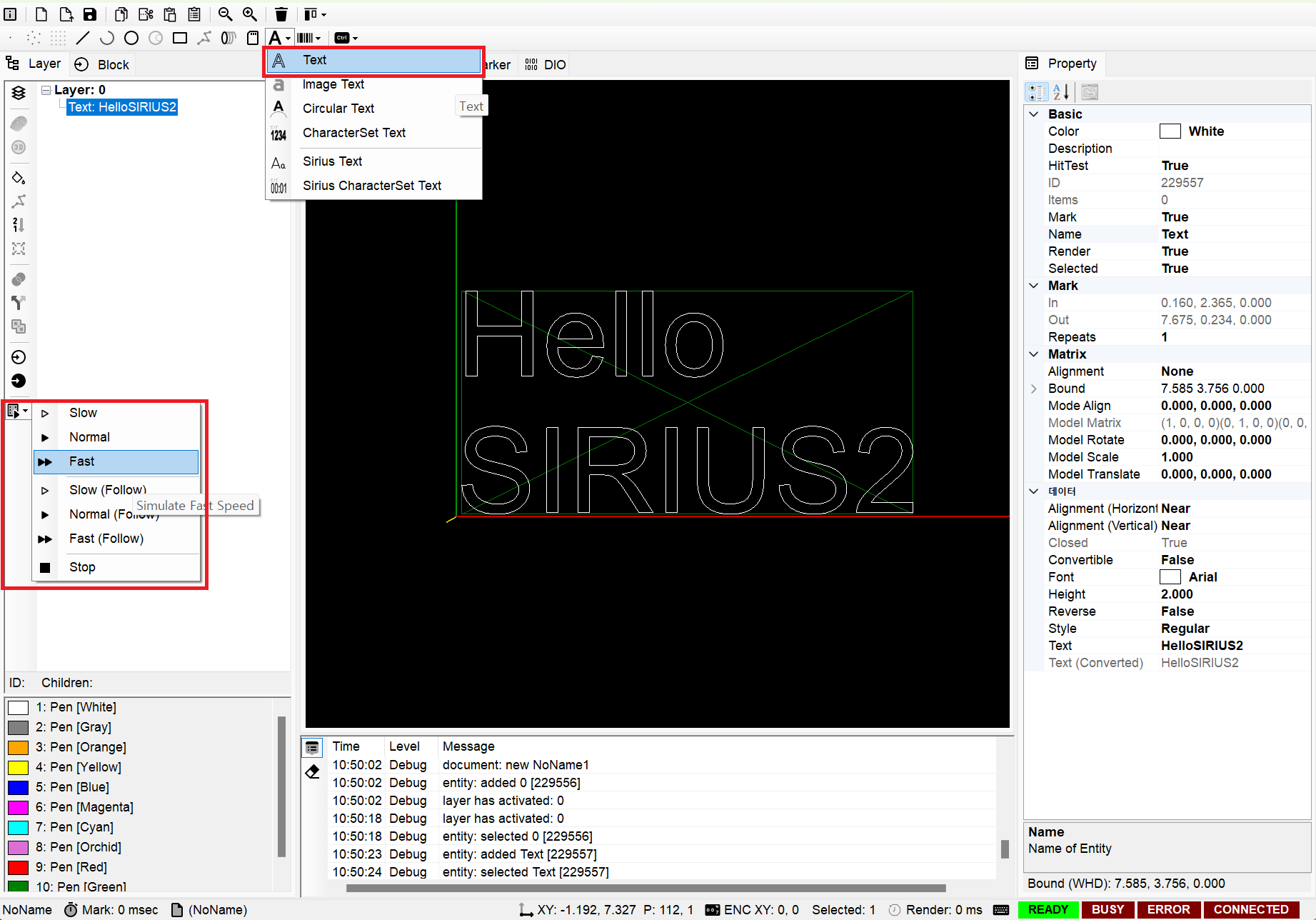Image resolution: width=1316 pixels, height=920 pixels.
Task: Click the black filled arrow-circle icon
Action: click(19, 381)
